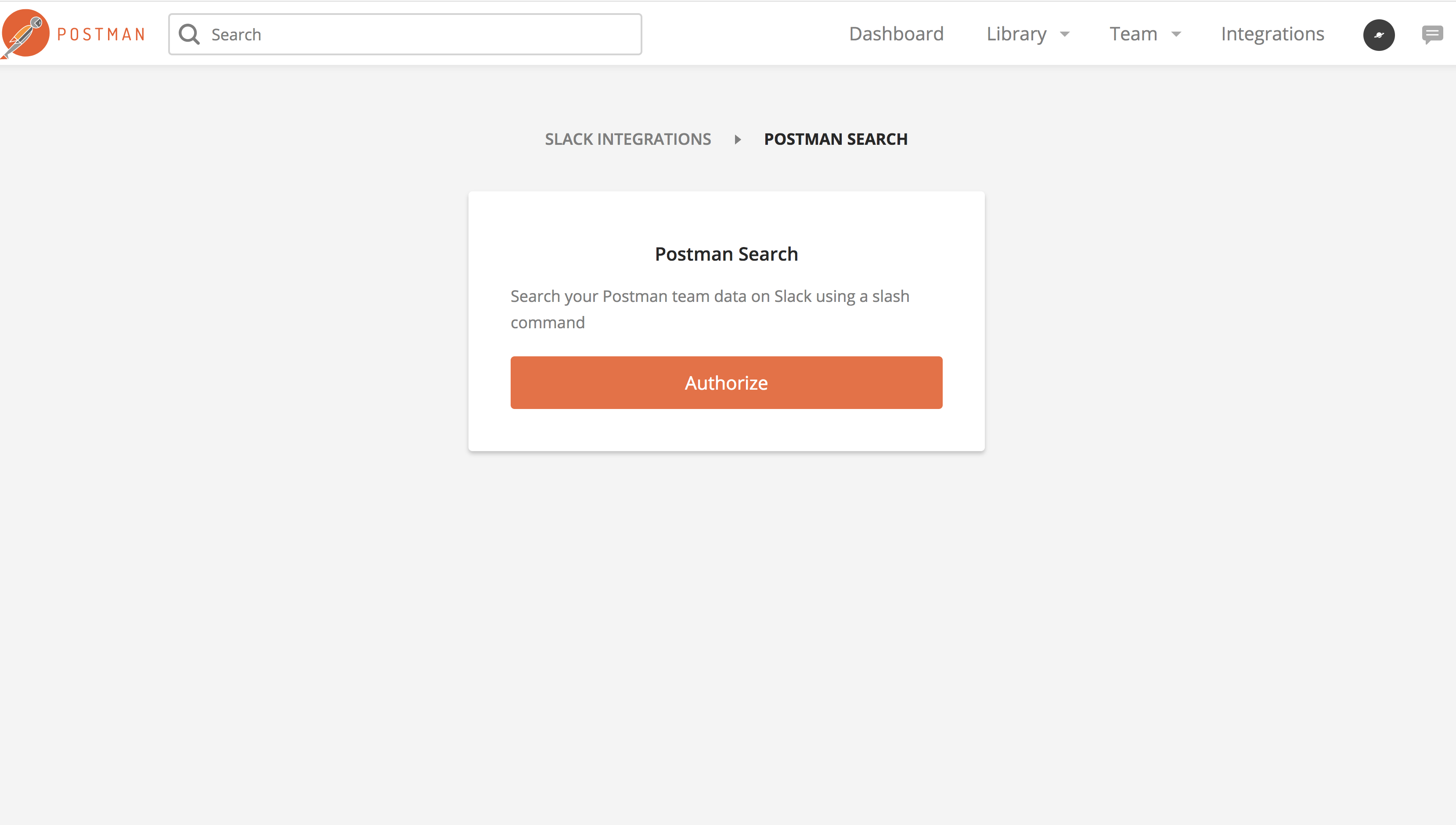The image size is (1456, 825).
Task: Click the POSTMAN wordmark text
Action: (x=101, y=35)
